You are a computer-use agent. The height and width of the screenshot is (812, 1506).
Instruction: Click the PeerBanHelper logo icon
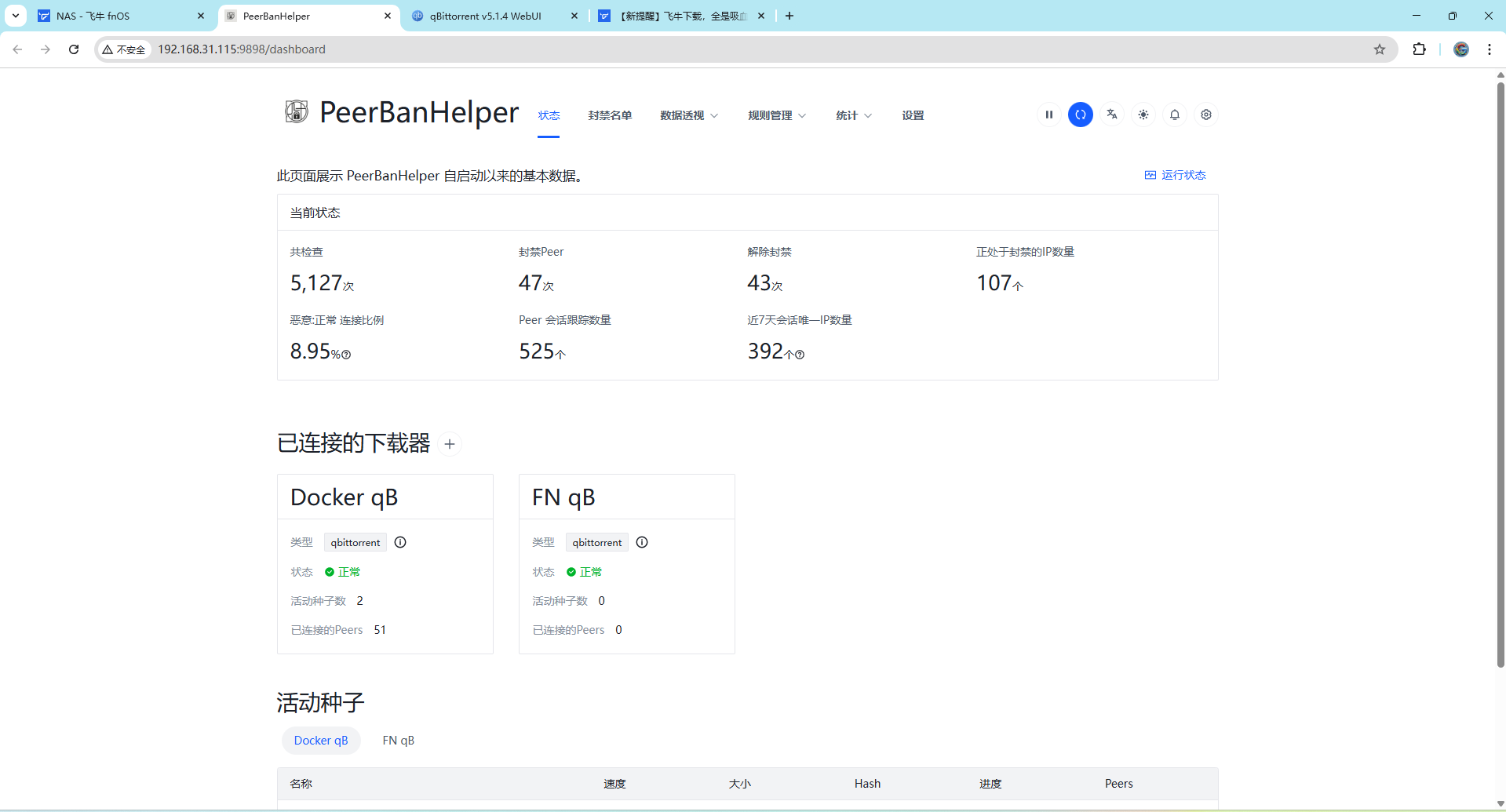pyautogui.click(x=297, y=112)
